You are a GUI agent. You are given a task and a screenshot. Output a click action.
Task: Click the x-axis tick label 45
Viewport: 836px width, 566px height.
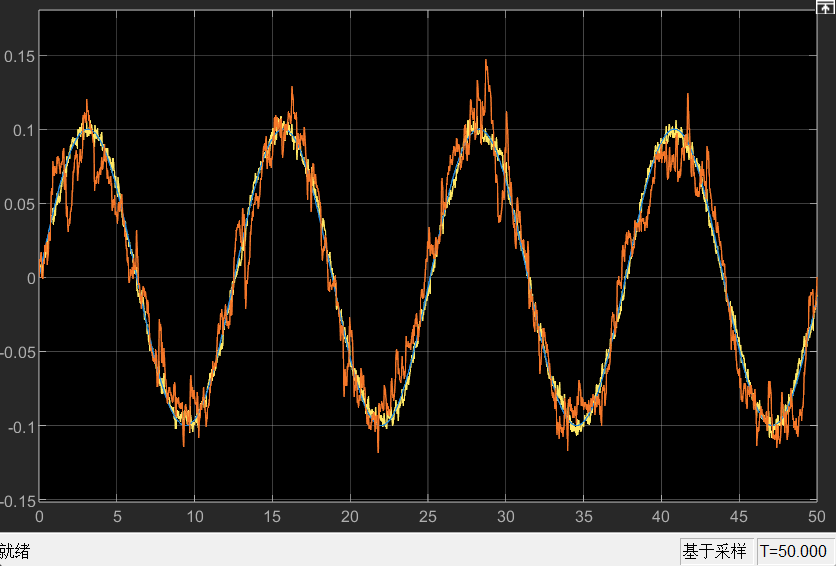[x=739, y=517]
